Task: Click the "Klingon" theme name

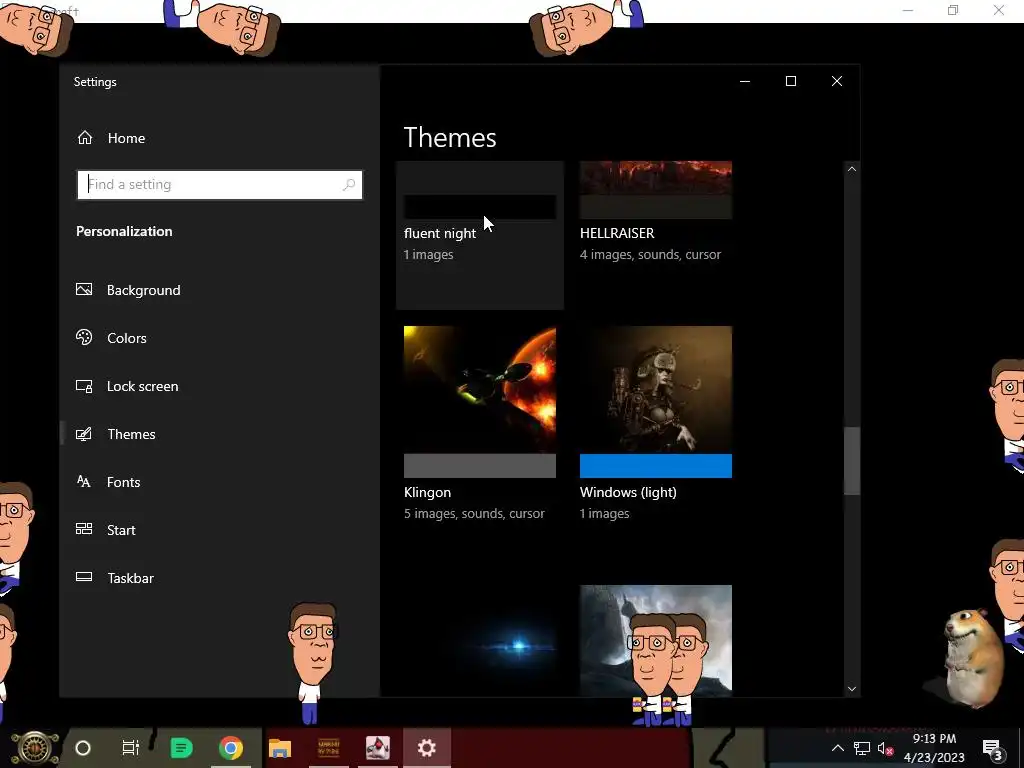Action: click(427, 492)
